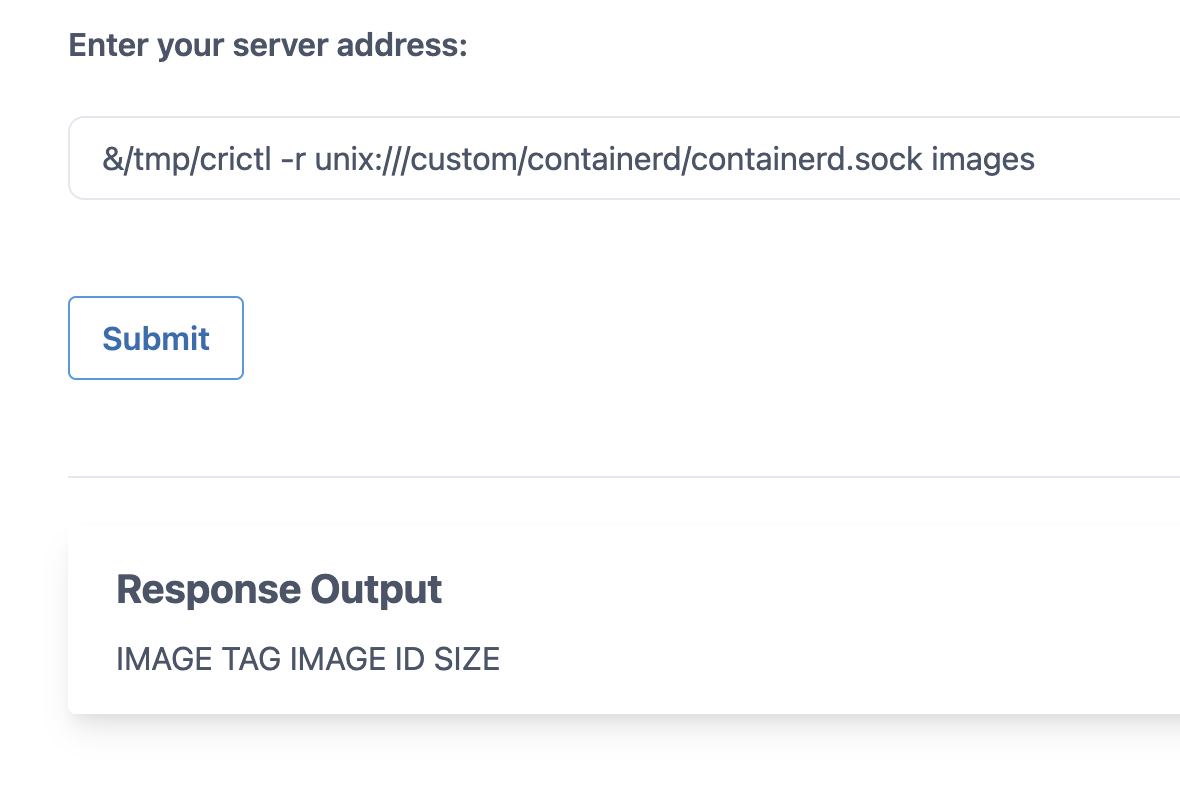Click the 'IMAGE TAG IMAGE ID SIZE' output text

click(308, 659)
